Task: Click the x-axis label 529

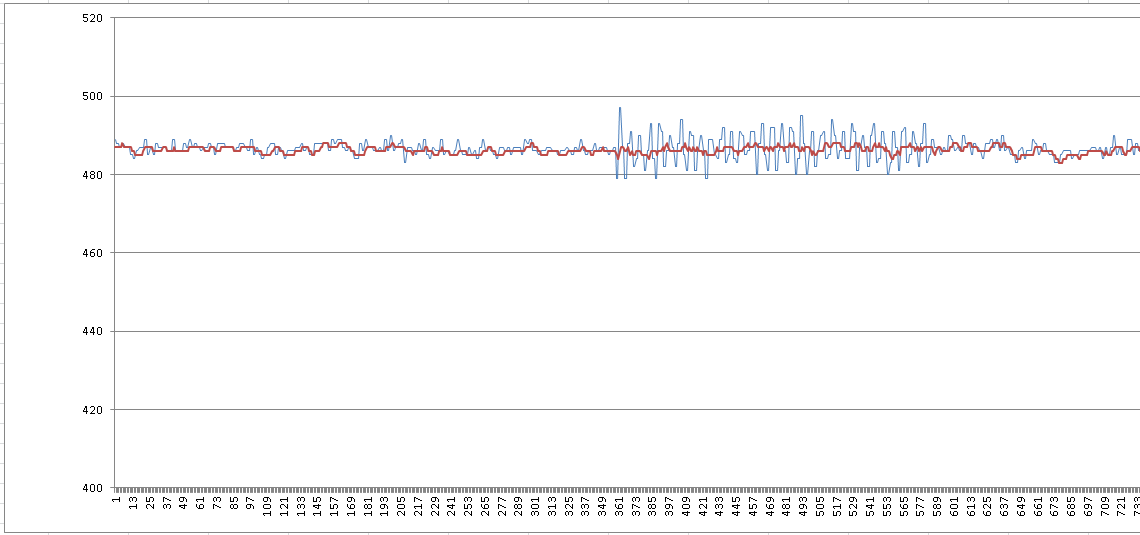Action: click(x=854, y=505)
